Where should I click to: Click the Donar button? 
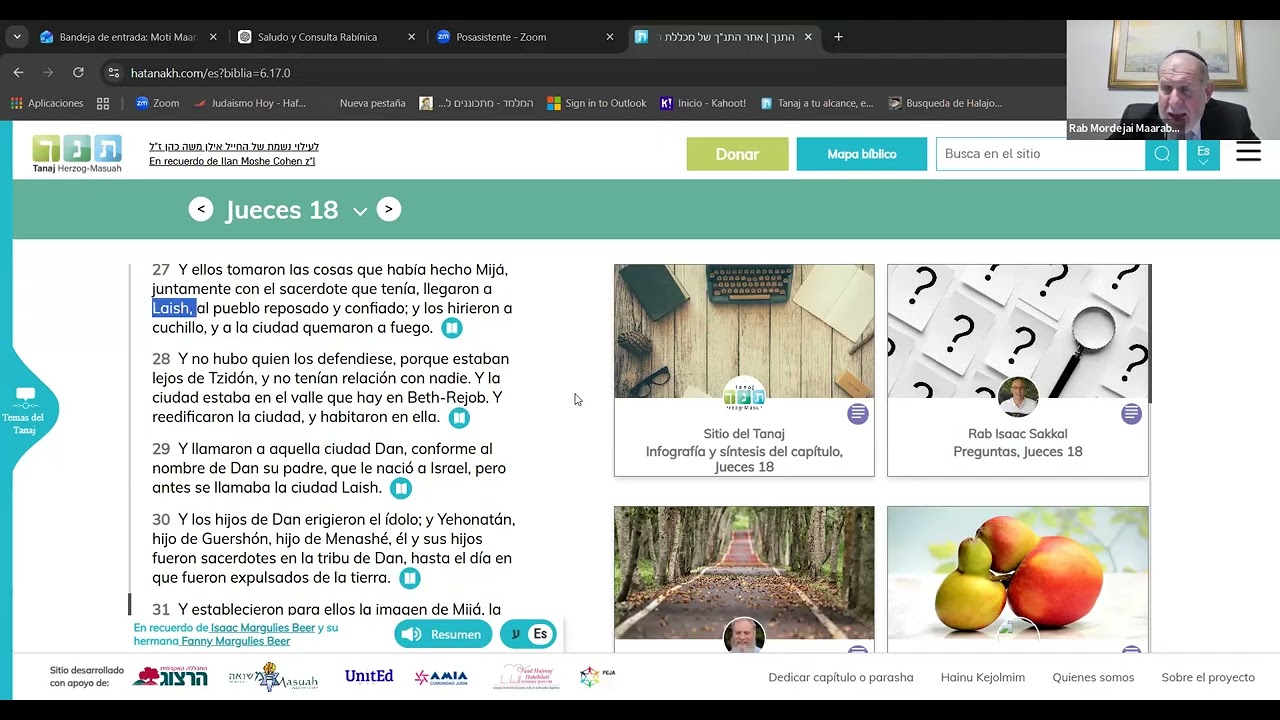pyautogui.click(x=737, y=154)
